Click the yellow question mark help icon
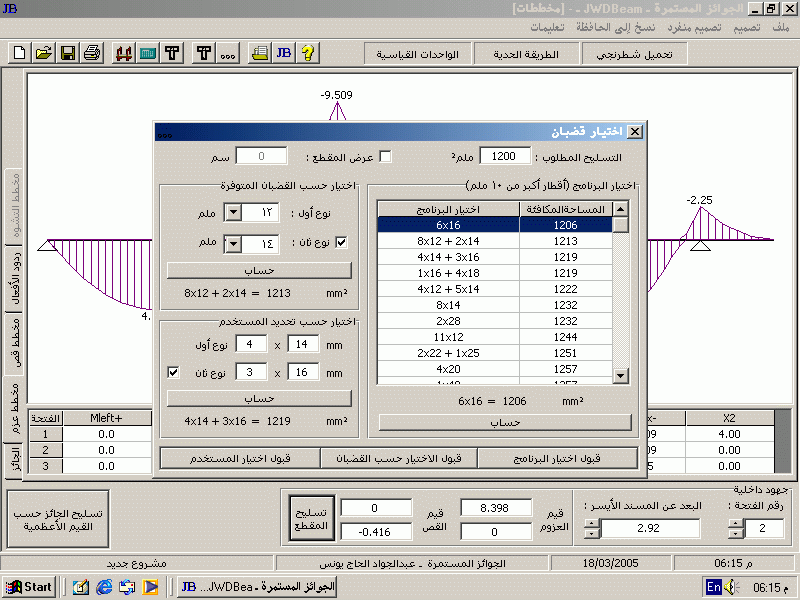The height and width of the screenshot is (600, 800). point(307,53)
